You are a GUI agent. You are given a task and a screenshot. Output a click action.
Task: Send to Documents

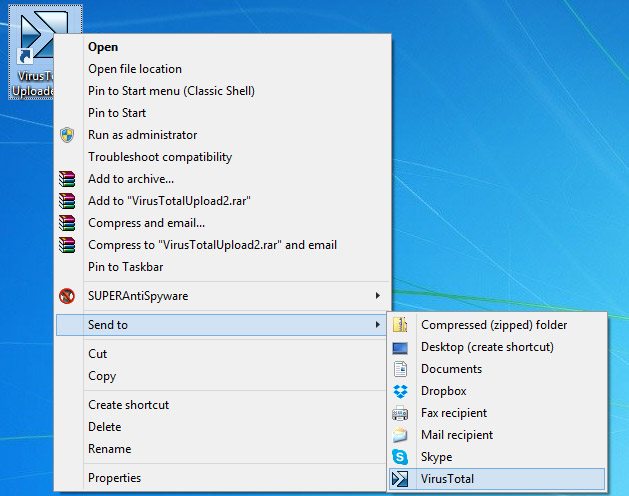pos(497,369)
